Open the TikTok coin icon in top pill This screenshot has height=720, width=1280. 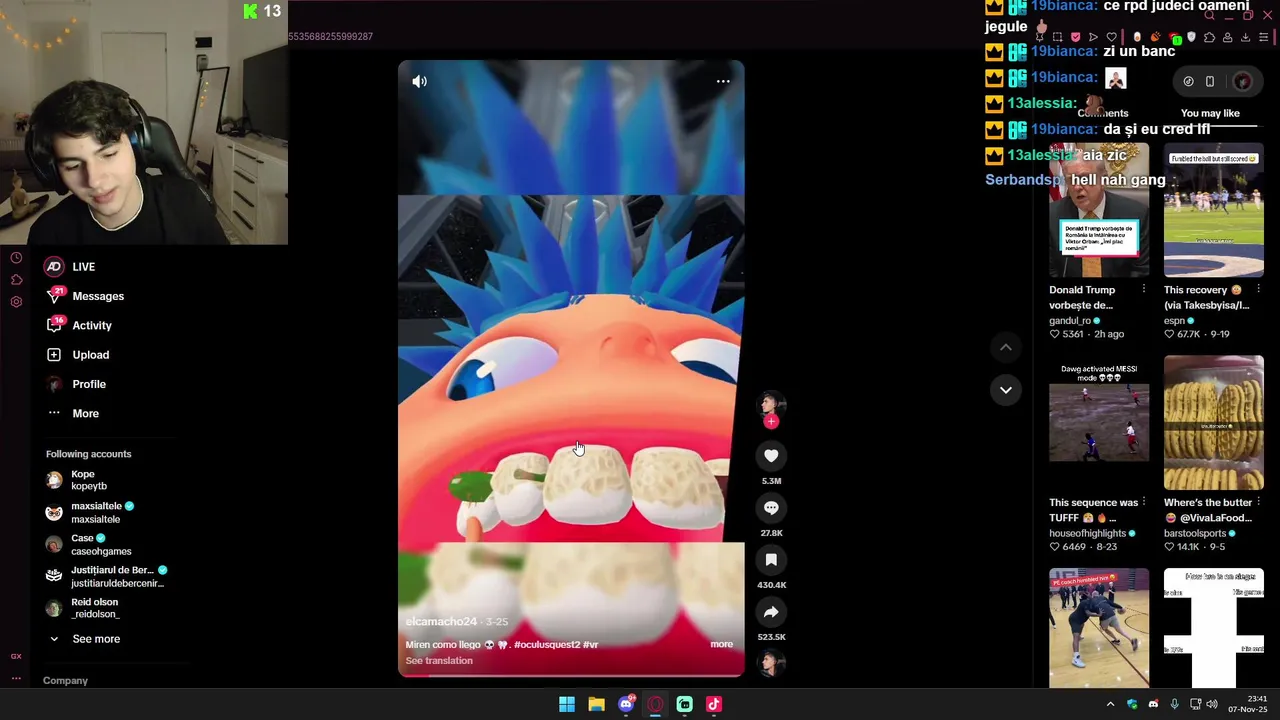coord(1188,82)
